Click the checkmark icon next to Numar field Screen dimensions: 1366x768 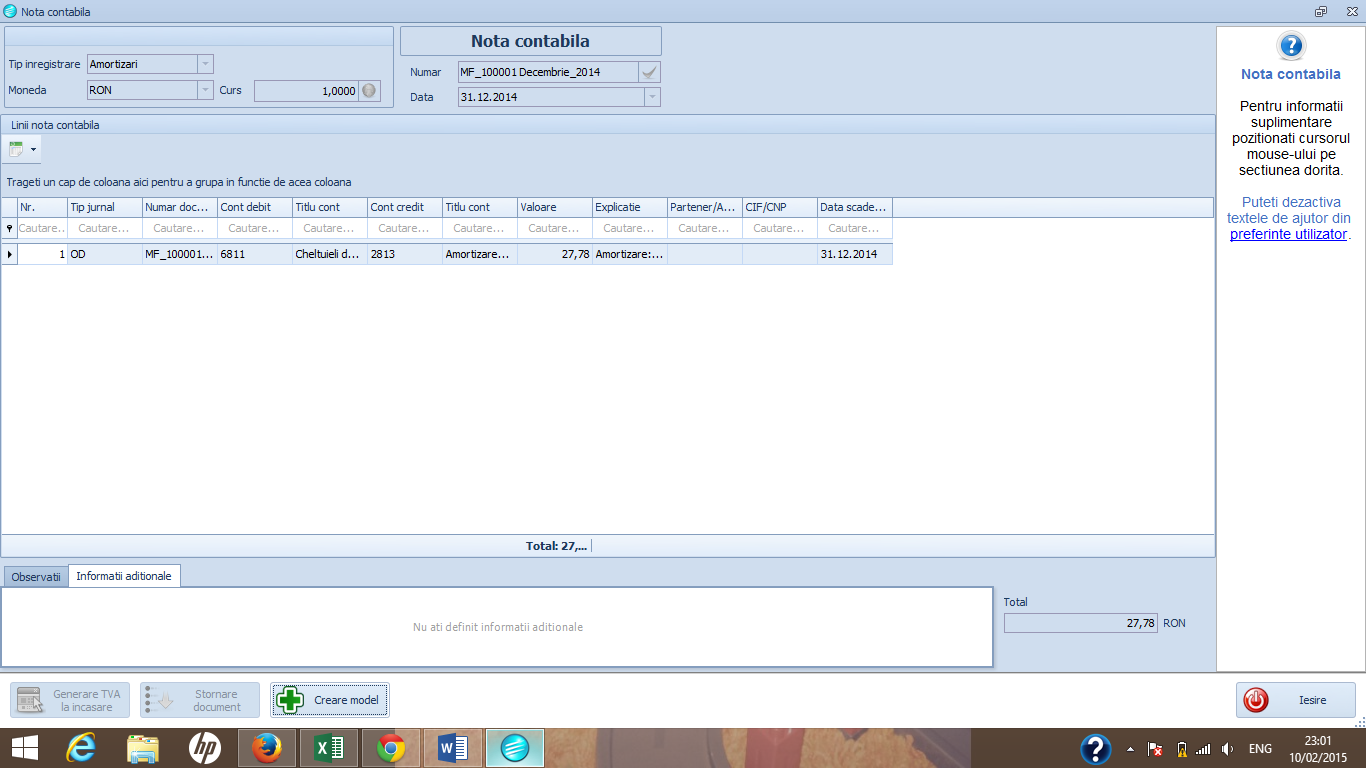(650, 72)
